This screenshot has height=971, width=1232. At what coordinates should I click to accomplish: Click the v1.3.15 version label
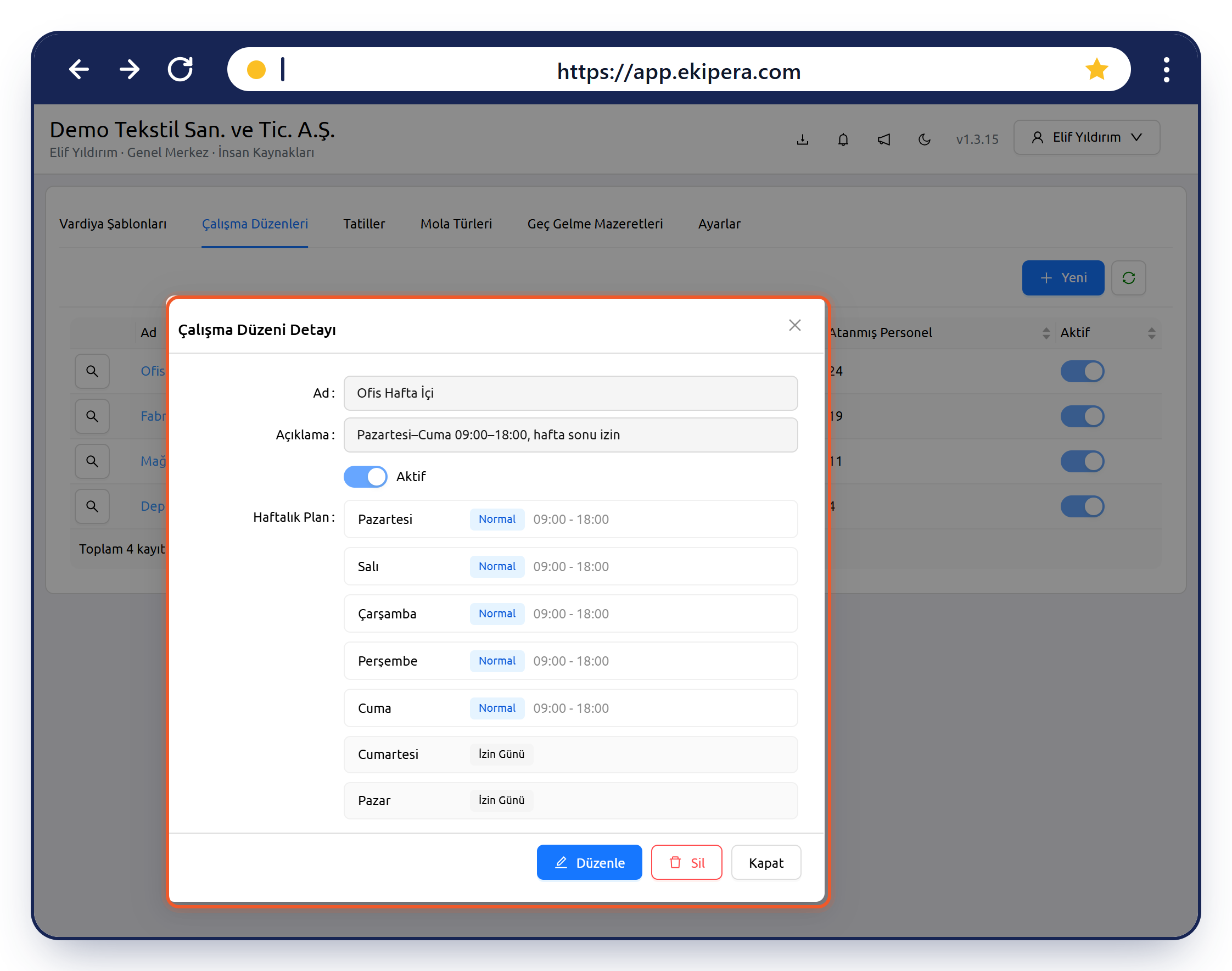976,139
